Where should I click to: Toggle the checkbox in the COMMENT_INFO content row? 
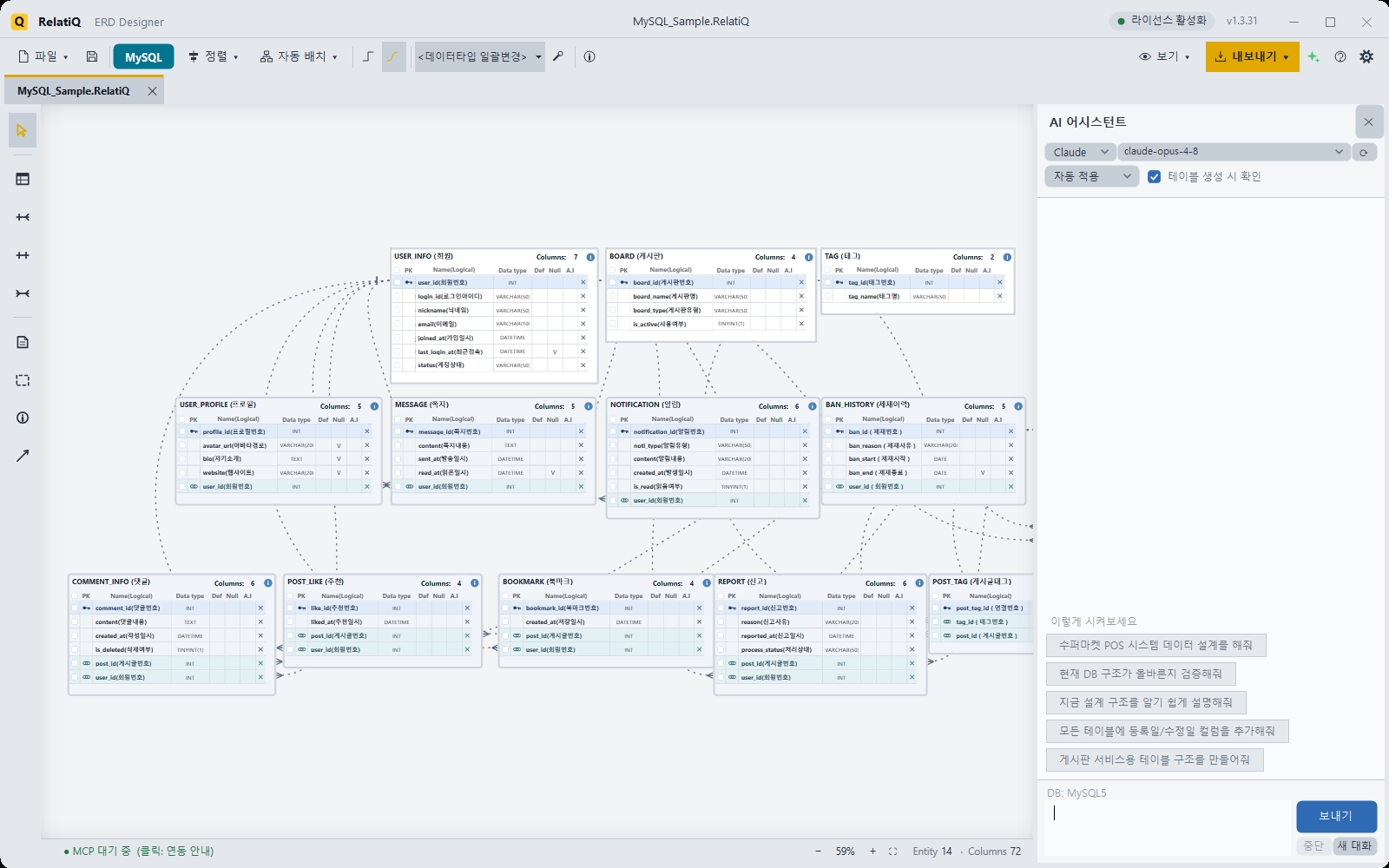click(x=75, y=621)
